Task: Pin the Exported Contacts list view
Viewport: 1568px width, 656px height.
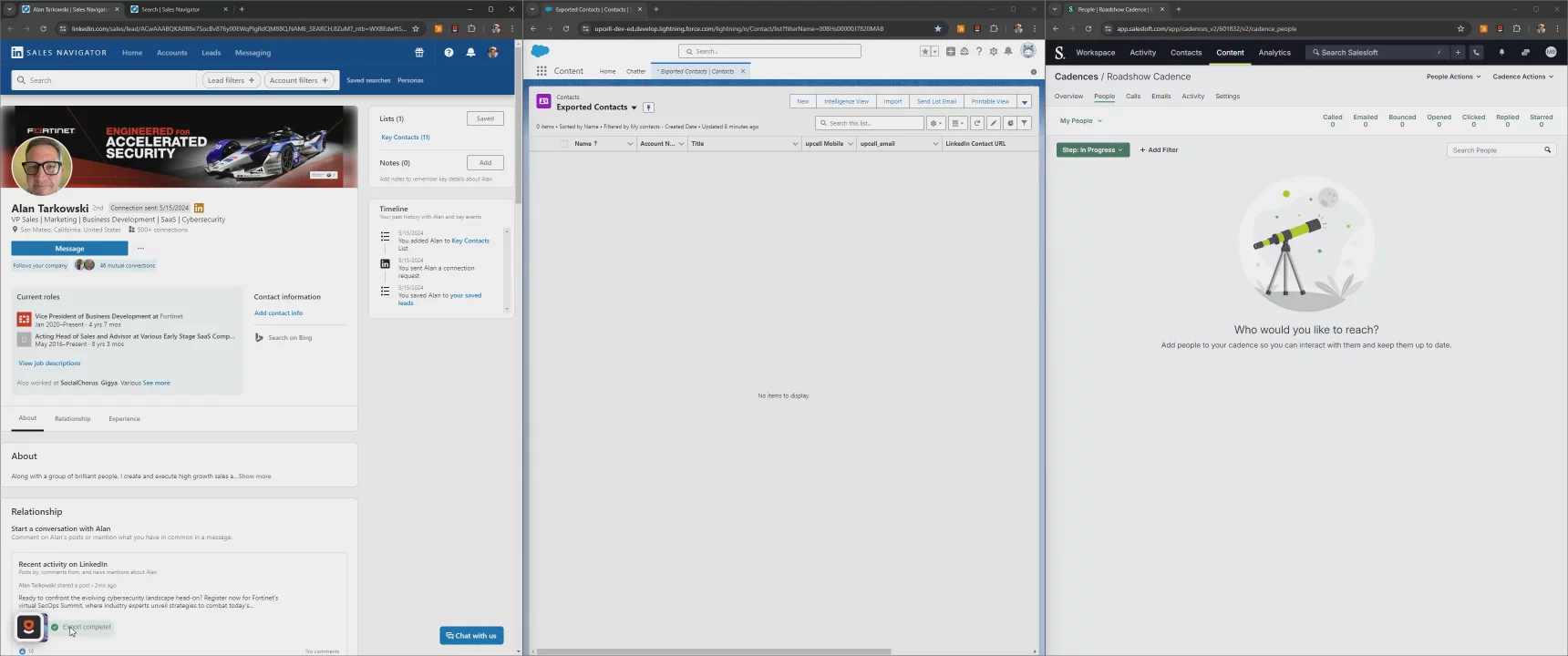Action: (648, 108)
